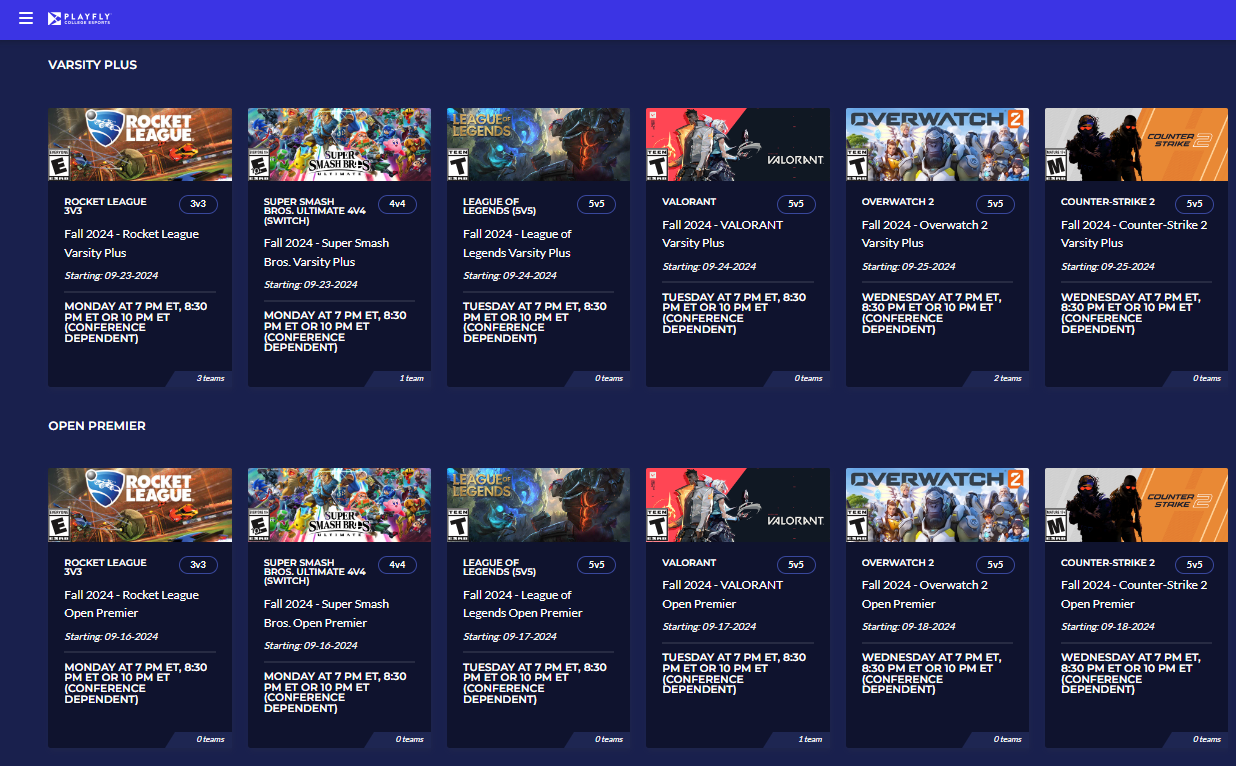This screenshot has width=1236, height=766.
Task: Click "0 teams" on Super Smash Open Premier
Action: (409, 739)
